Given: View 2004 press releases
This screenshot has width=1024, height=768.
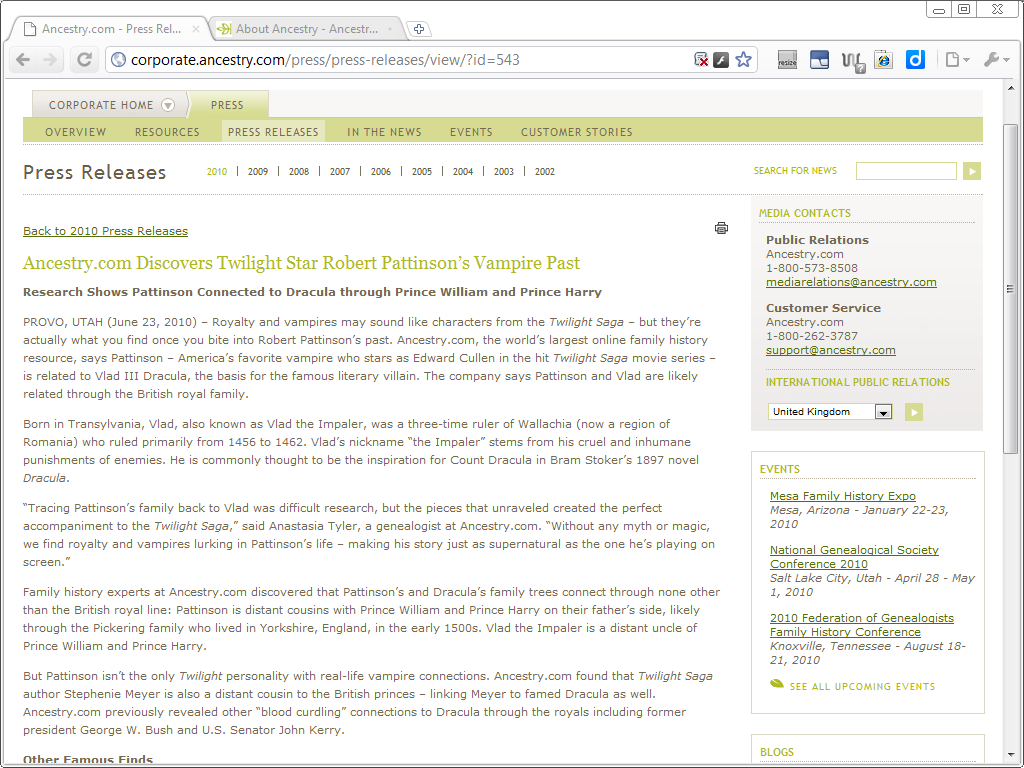Looking at the screenshot, I should click(x=463, y=172).
